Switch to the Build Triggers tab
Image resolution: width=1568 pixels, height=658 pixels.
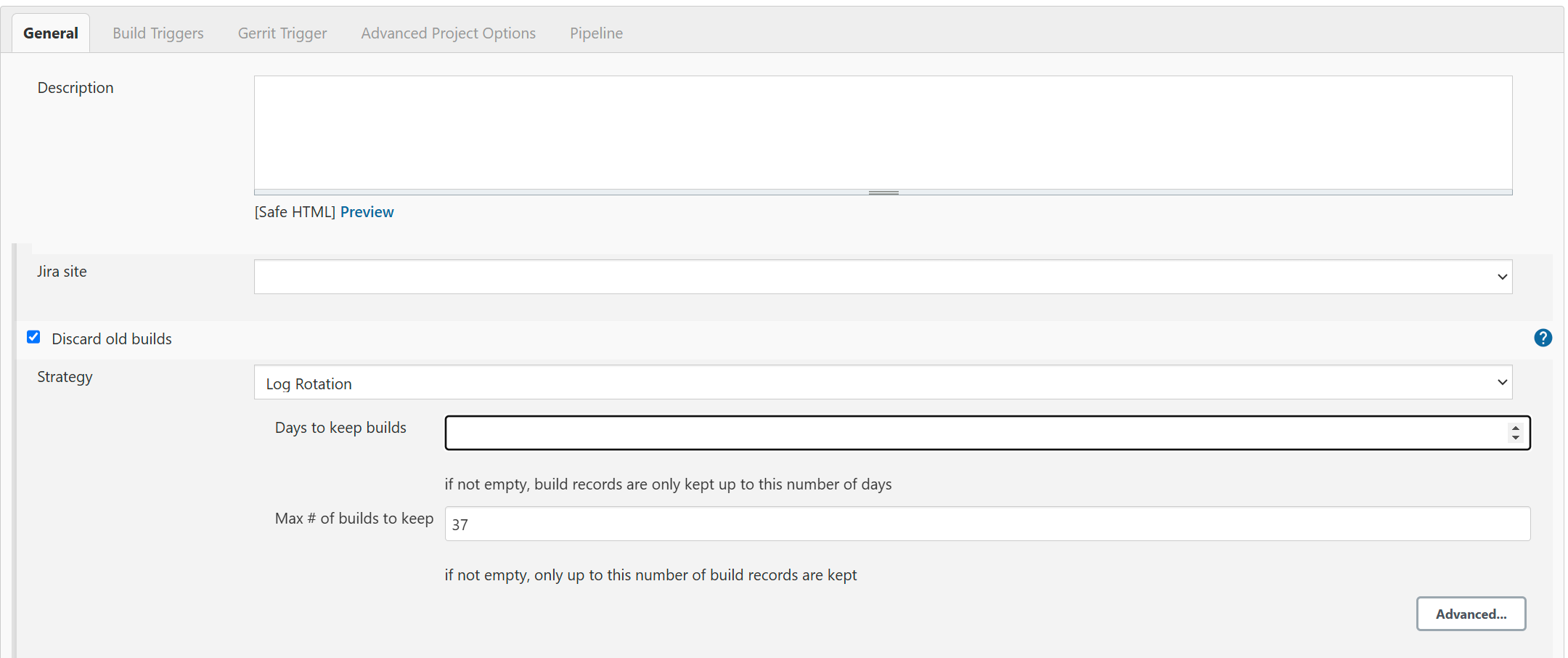click(158, 33)
